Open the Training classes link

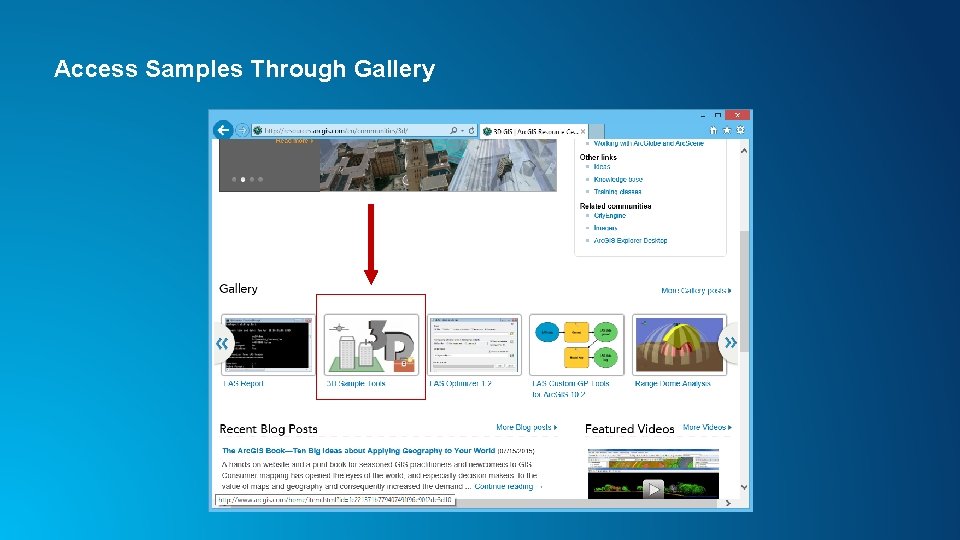[617, 192]
